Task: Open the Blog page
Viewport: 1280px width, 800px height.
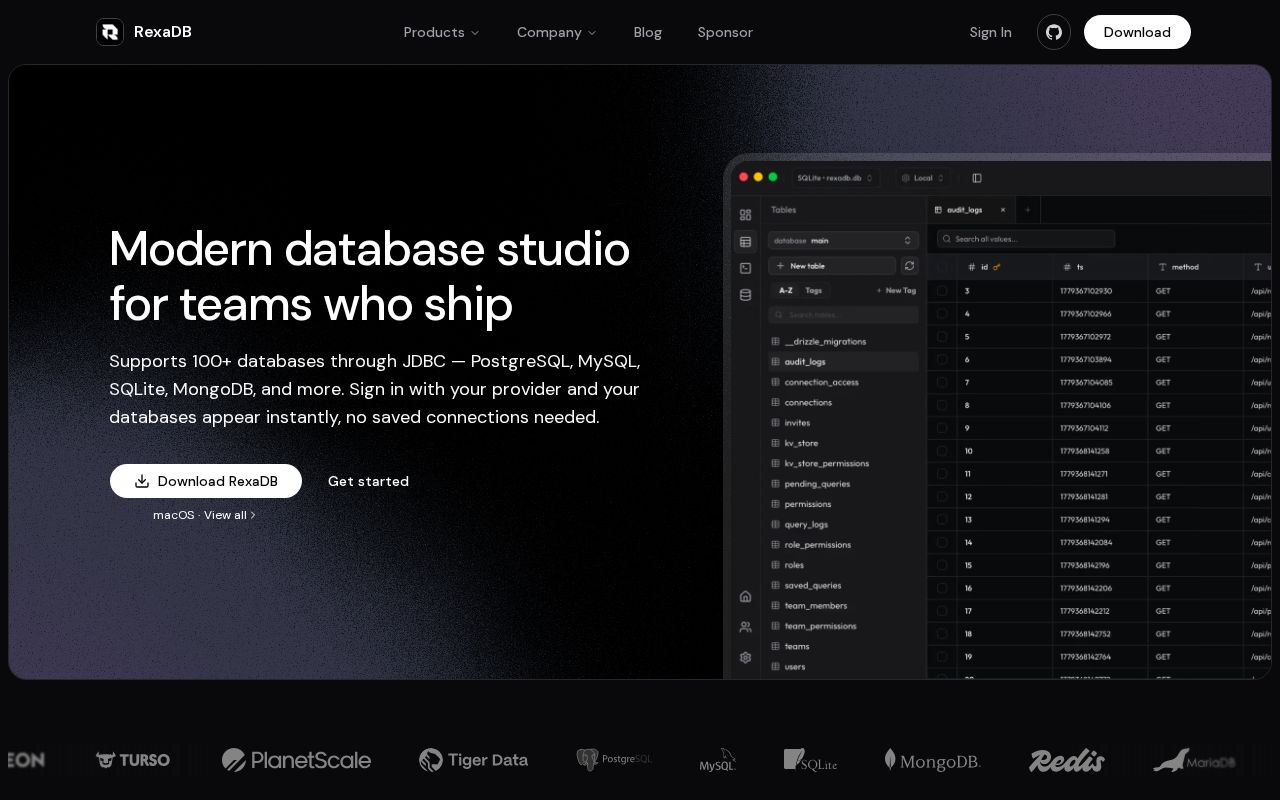Action: [x=647, y=32]
